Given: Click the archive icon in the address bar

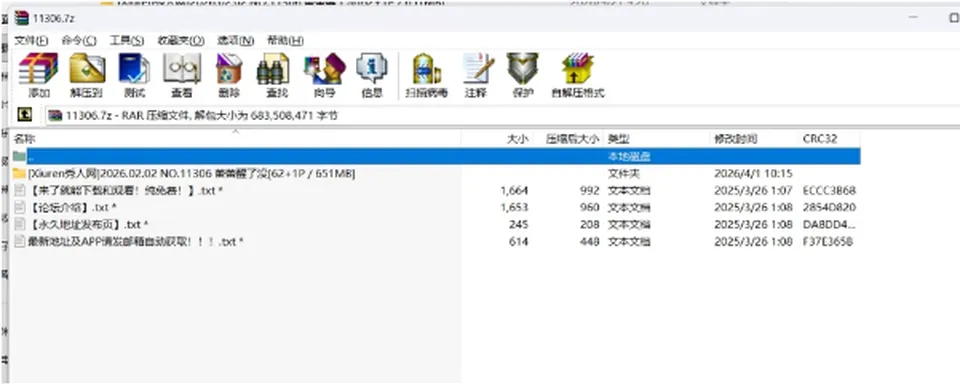Looking at the screenshot, I should [x=55, y=115].
